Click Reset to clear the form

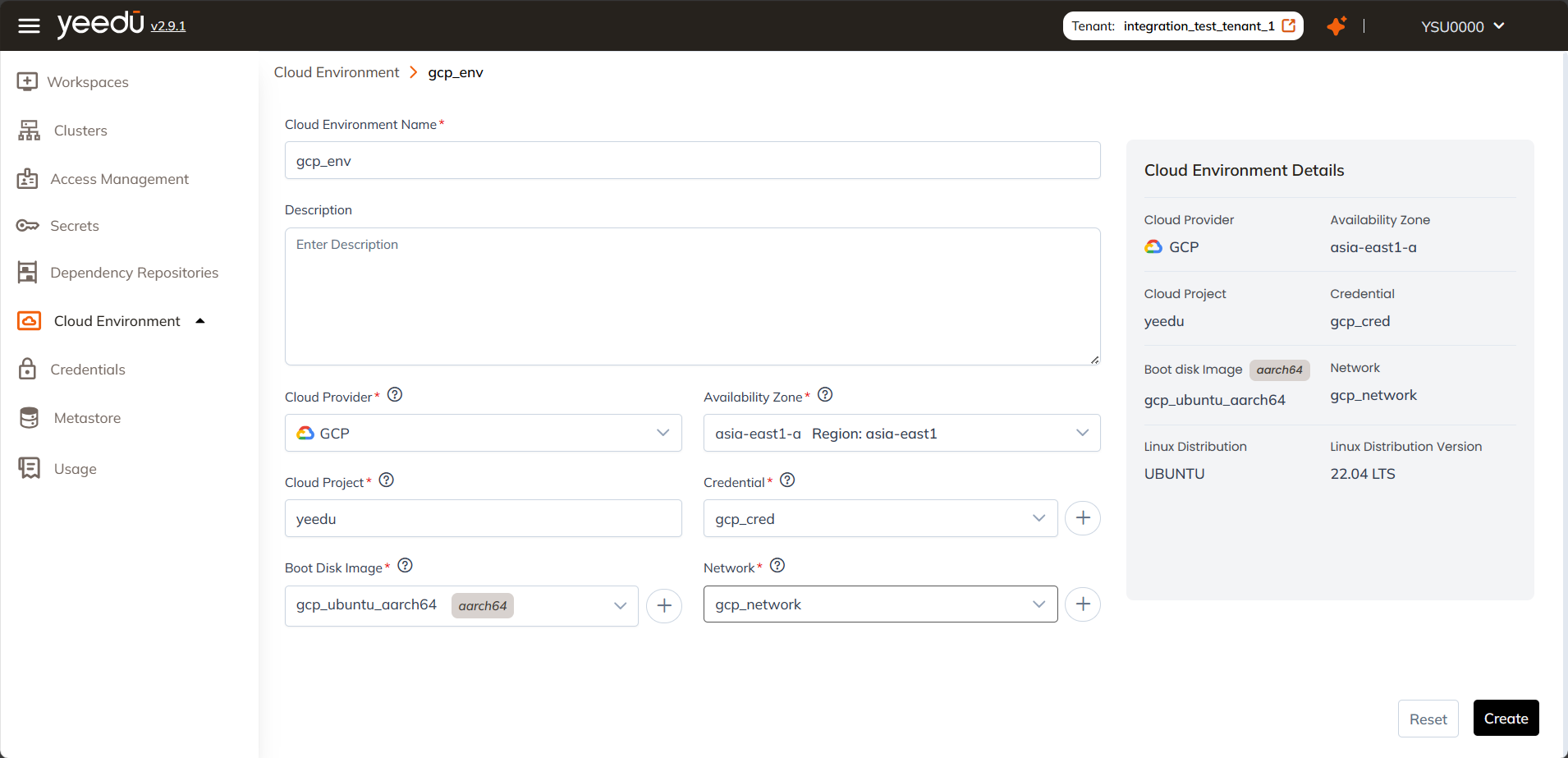pos(1427,718)
